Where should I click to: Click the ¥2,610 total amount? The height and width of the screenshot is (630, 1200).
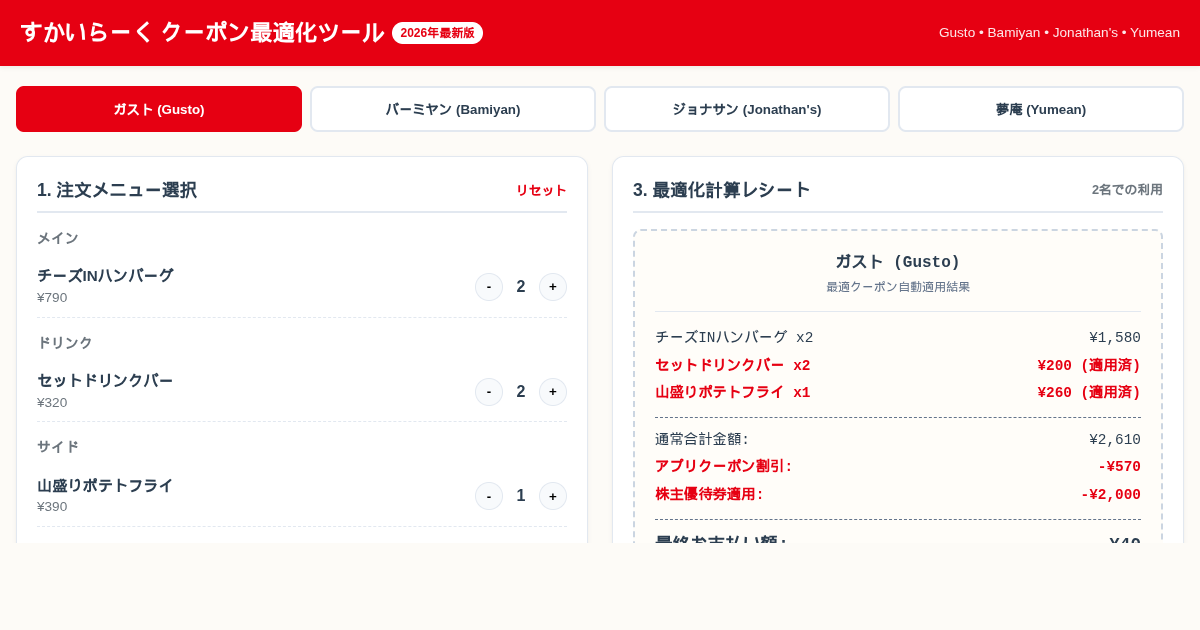pos(1115,440)
